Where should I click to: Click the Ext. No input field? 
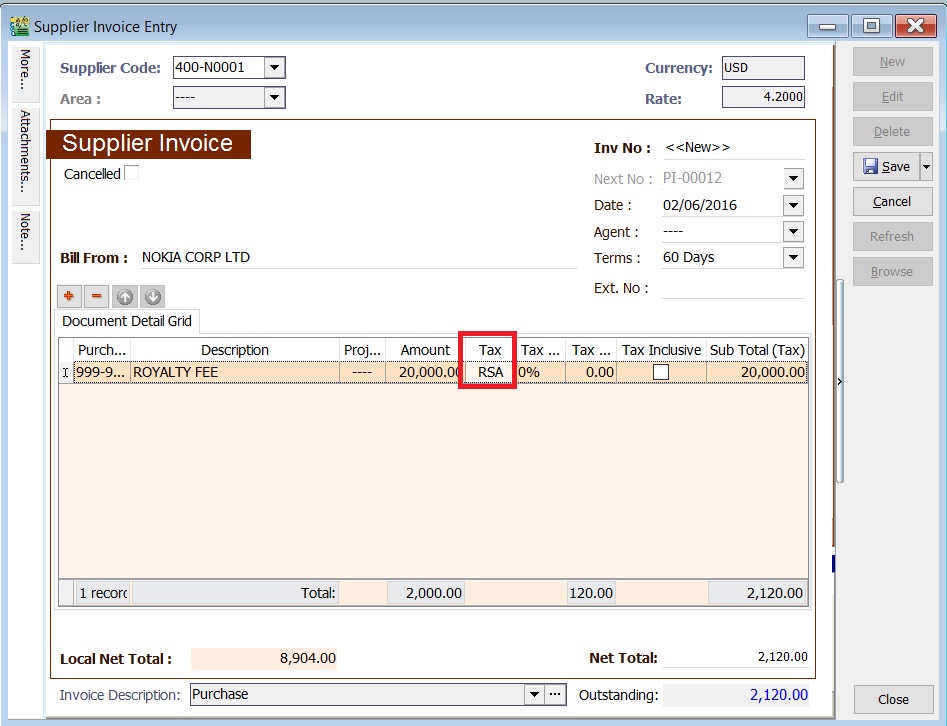point(732,288)
